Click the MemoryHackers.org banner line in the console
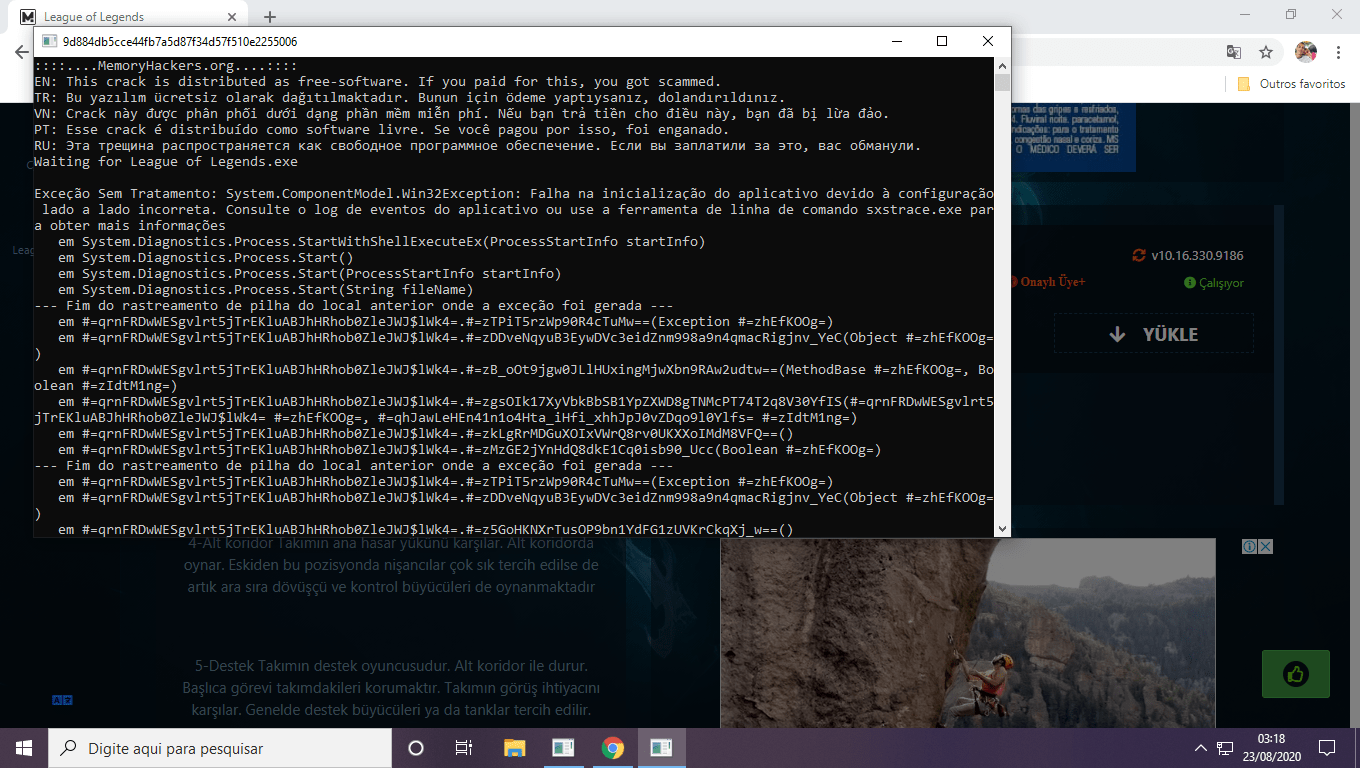The image size is (1360, 768). (165, 65)
